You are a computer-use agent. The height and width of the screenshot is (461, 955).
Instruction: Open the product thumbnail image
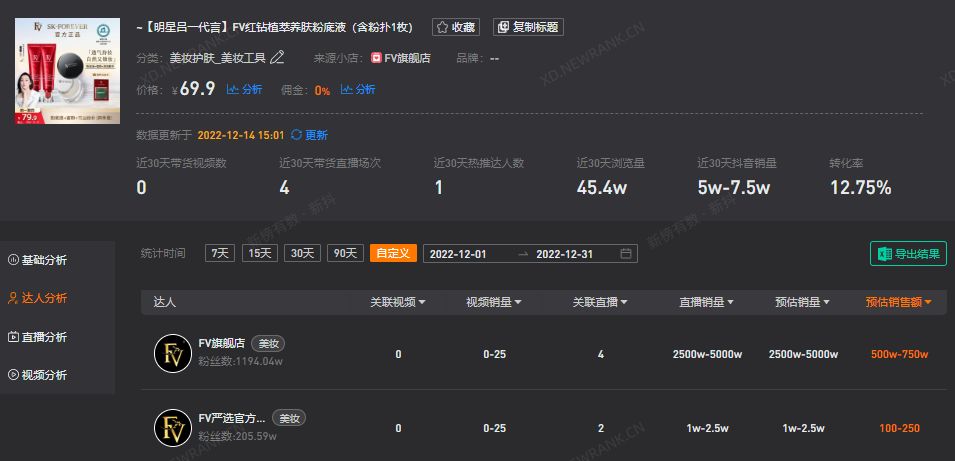point(68,71)
